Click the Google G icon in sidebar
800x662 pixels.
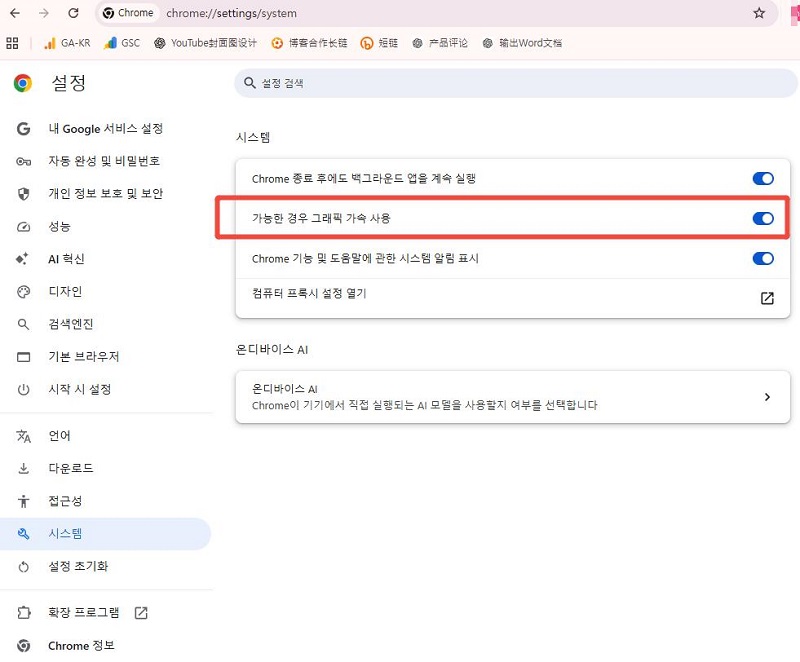pyautogui.click(x=23, y=129)
